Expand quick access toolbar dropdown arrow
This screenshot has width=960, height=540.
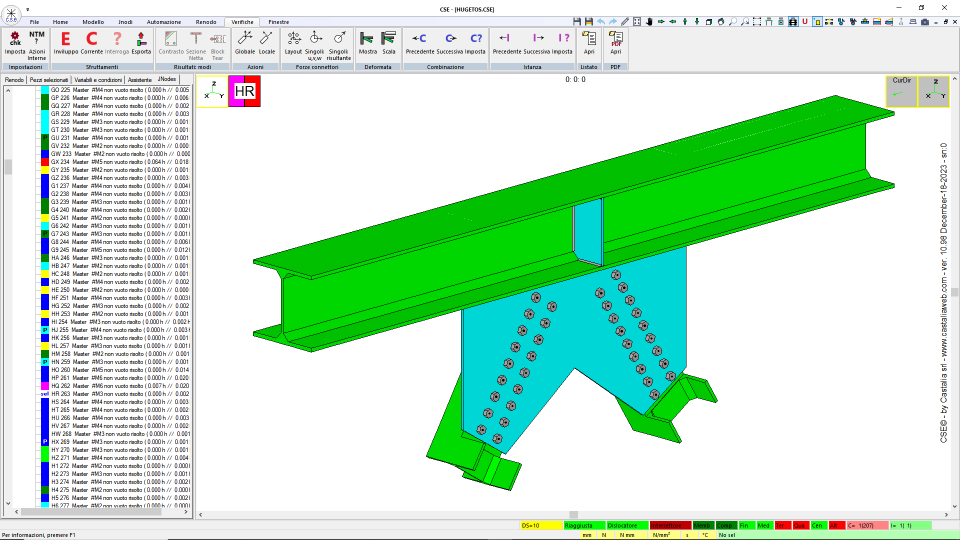tap(28, 10)
